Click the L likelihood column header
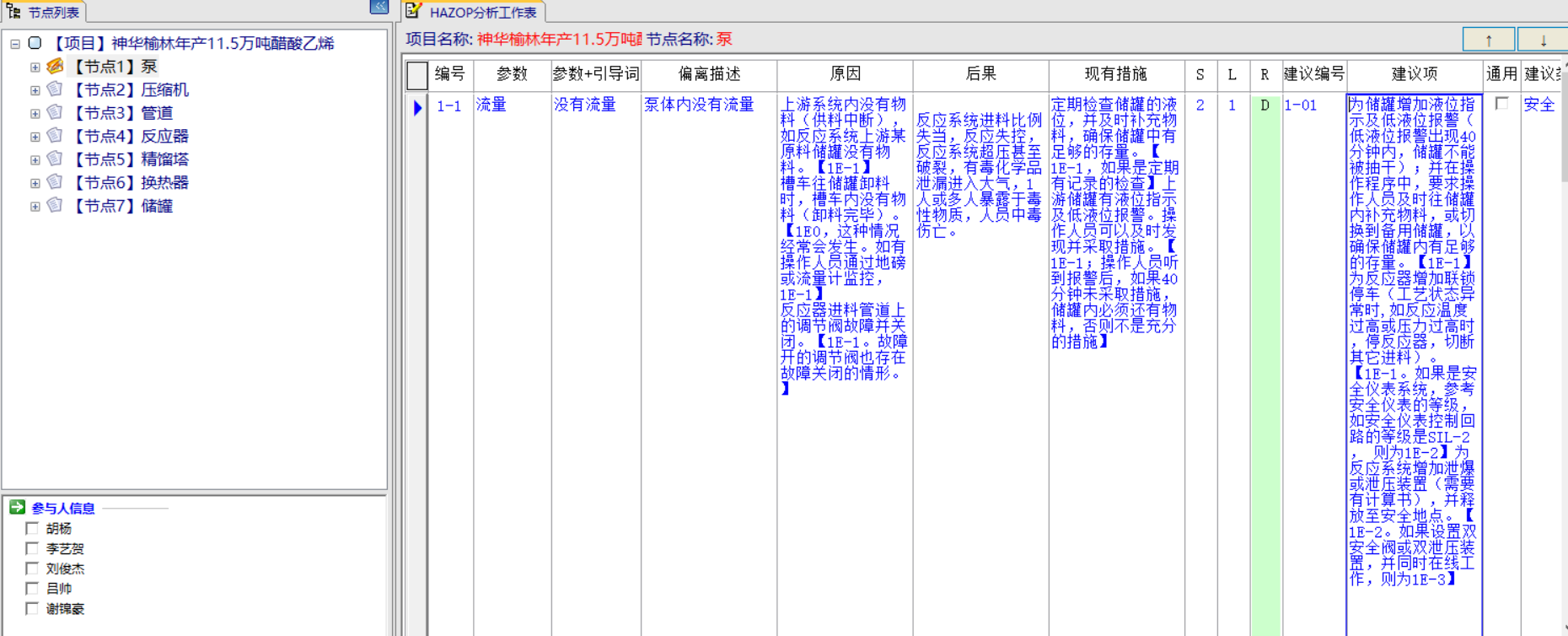This screenshot has height=636, width=1568. click(x=1232, y=74)
